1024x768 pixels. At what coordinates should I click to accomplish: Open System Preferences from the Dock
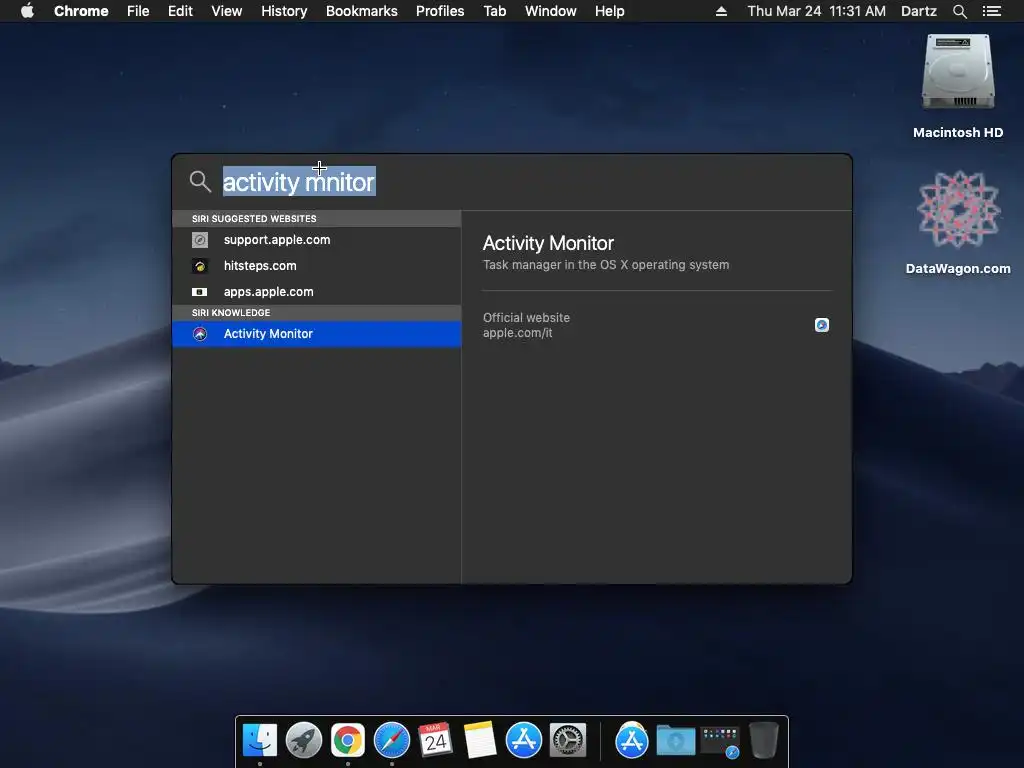click(568, 740)
